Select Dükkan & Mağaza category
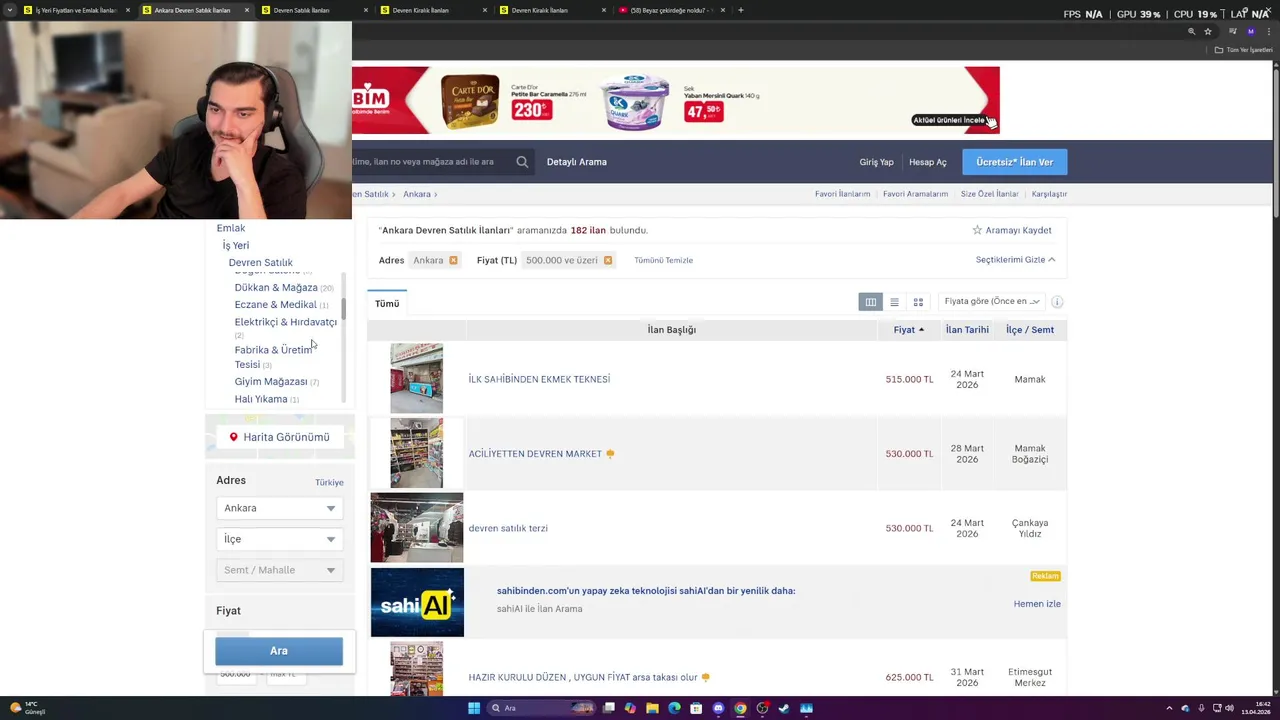The height and width of the screenshot is (720, 1280). [276, 288]
